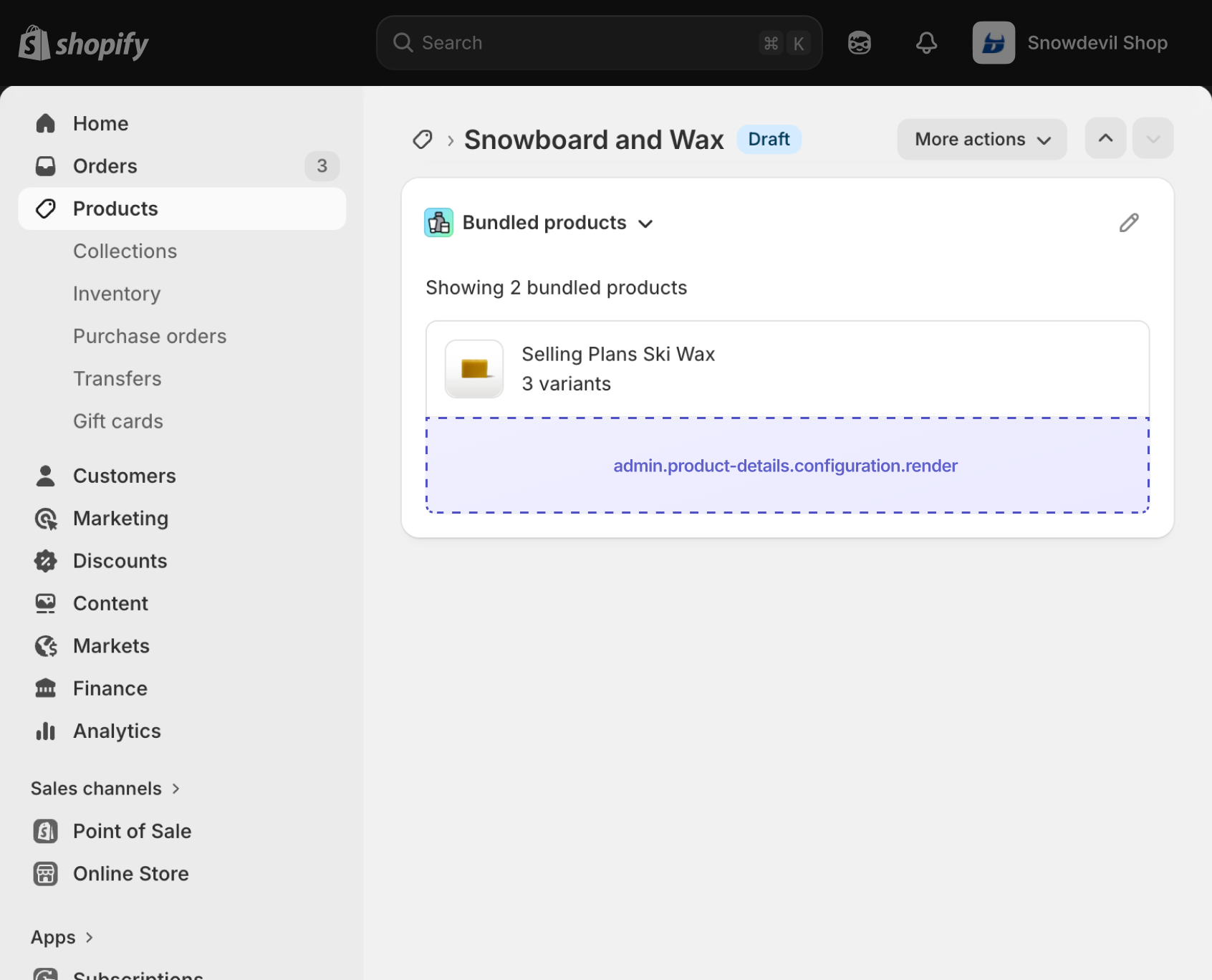Click the search magnifier icon
The width and height of the screenshot is (1212, 980).
(x=403, y=43)
